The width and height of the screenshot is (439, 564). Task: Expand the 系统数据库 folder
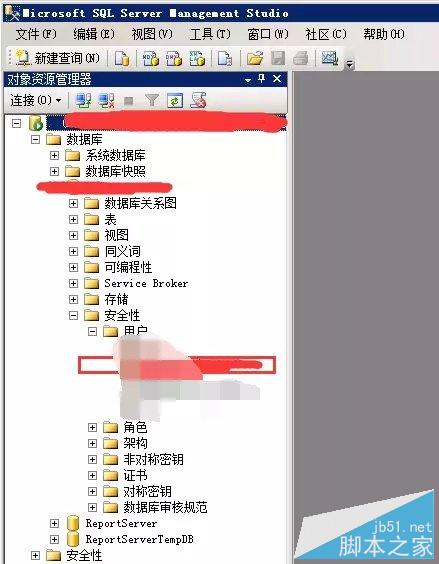tap(54, 155)
